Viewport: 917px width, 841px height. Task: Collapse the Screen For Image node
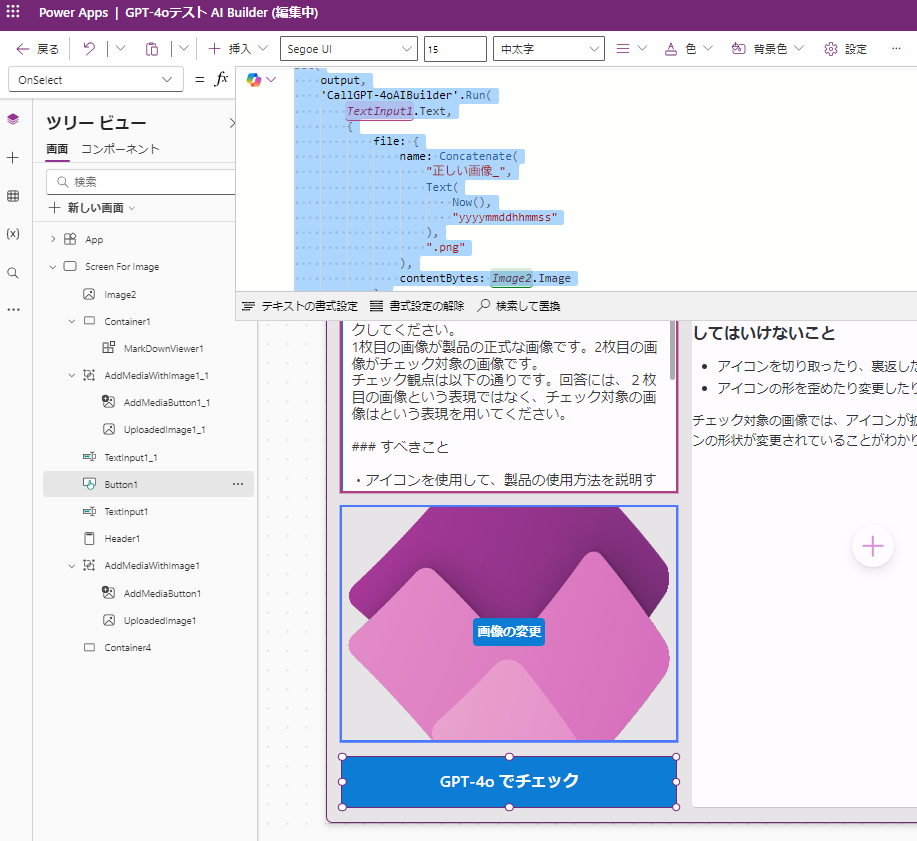coord(53,267)
